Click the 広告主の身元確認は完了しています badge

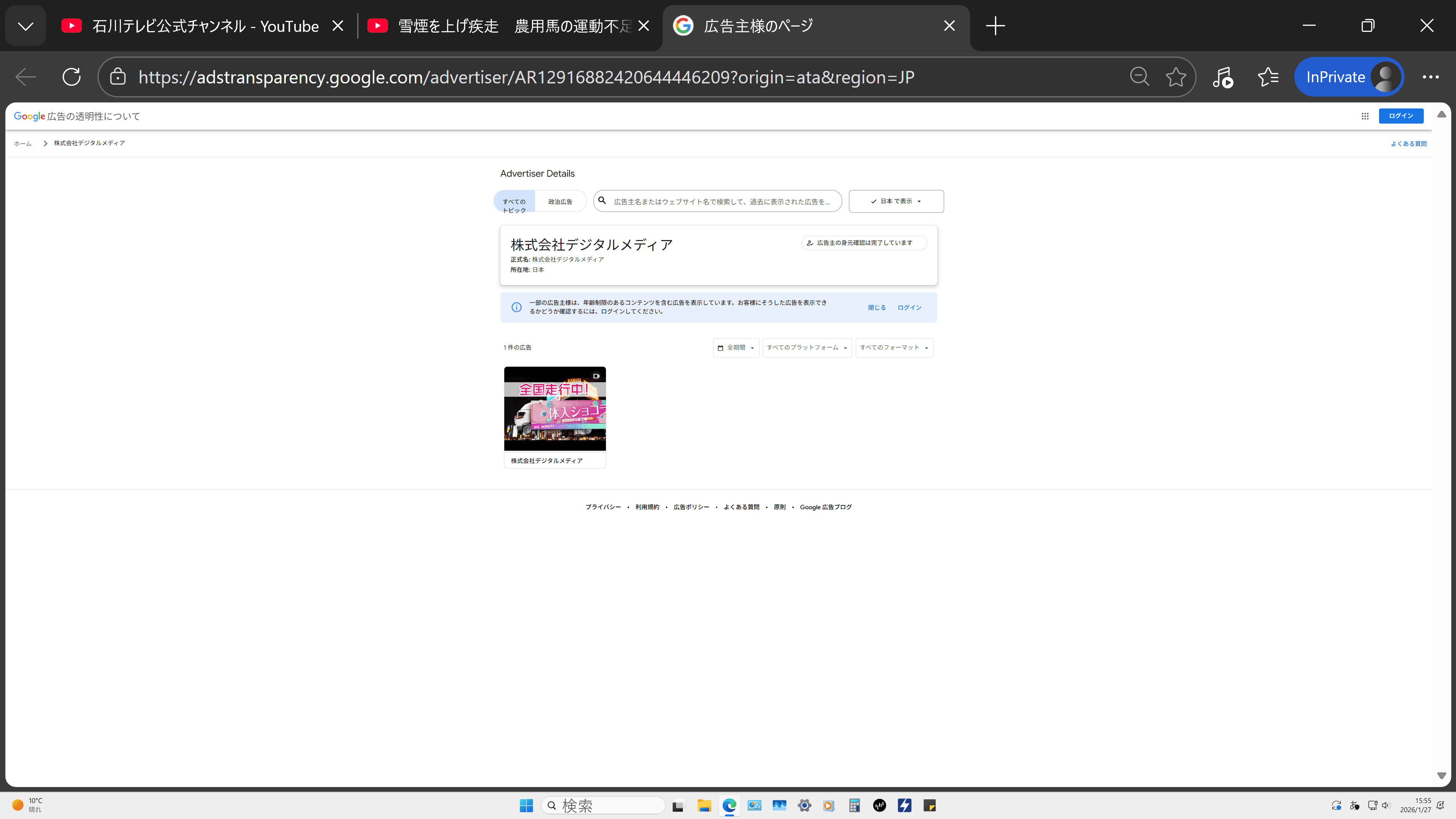(864, 243)
